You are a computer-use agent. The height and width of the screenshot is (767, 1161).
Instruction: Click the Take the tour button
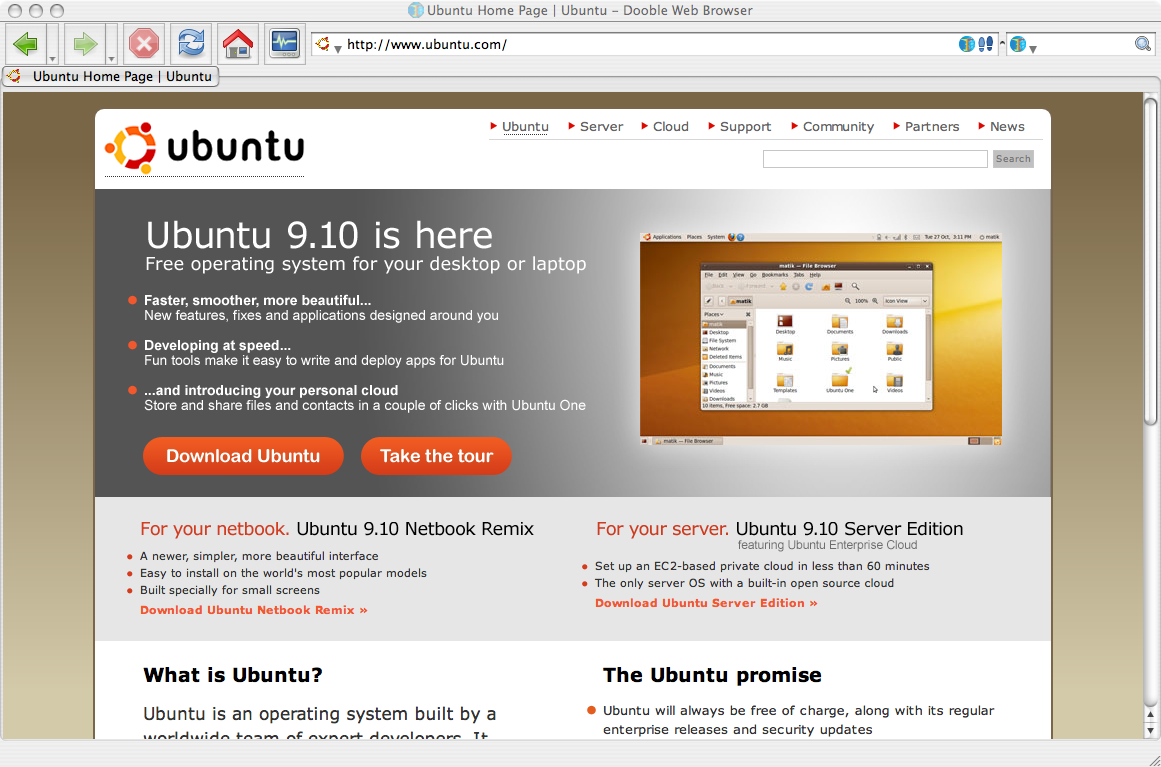point(436,456)
